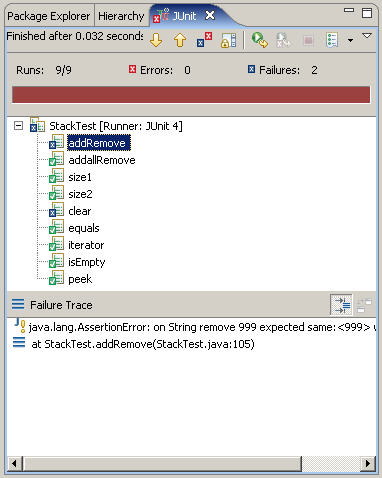Click the Finished after 0.032 seconds text
Screen dimensions: 382x478
pos(75,36)
